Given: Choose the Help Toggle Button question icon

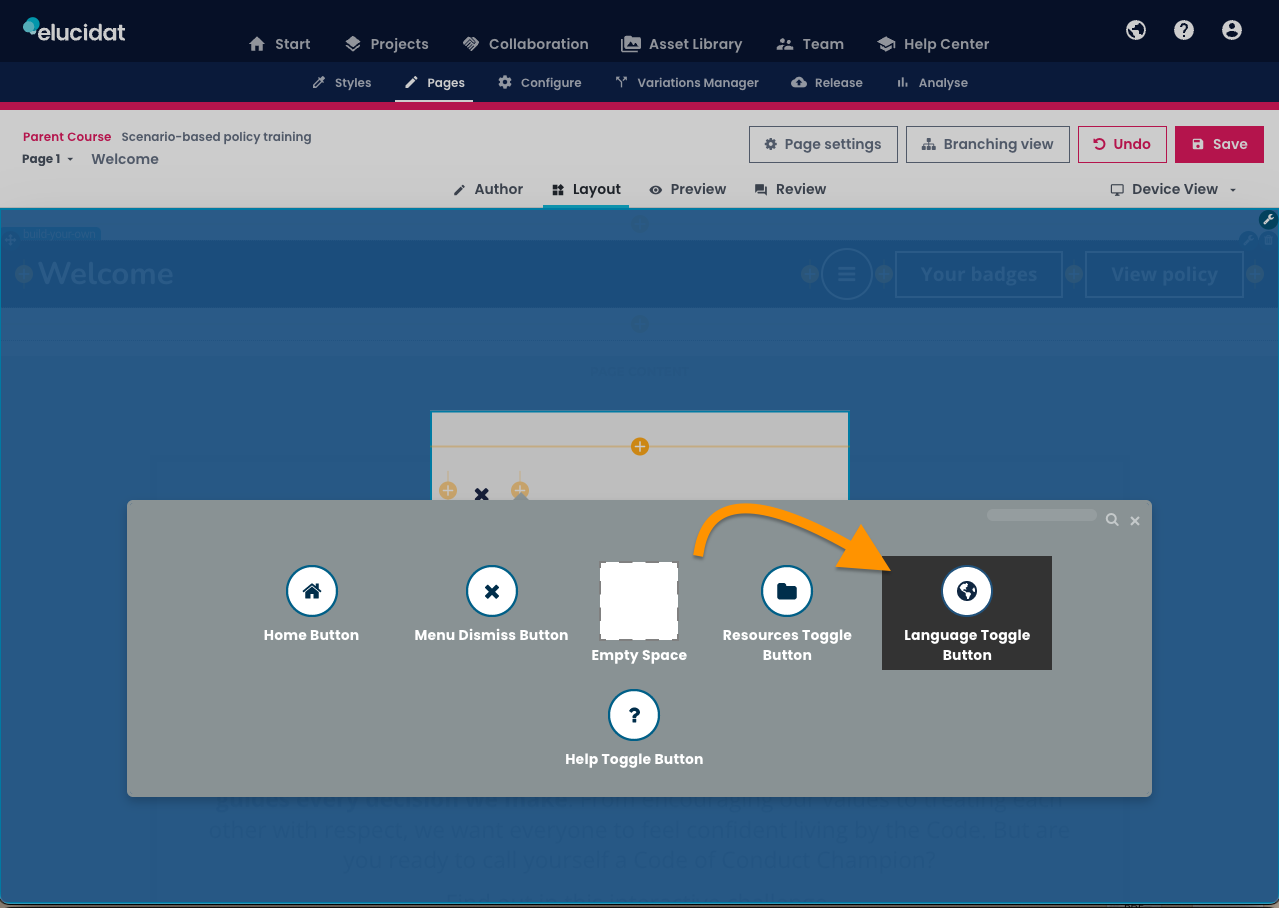Looking at the screenshot, I should click(x=634, y=716).
